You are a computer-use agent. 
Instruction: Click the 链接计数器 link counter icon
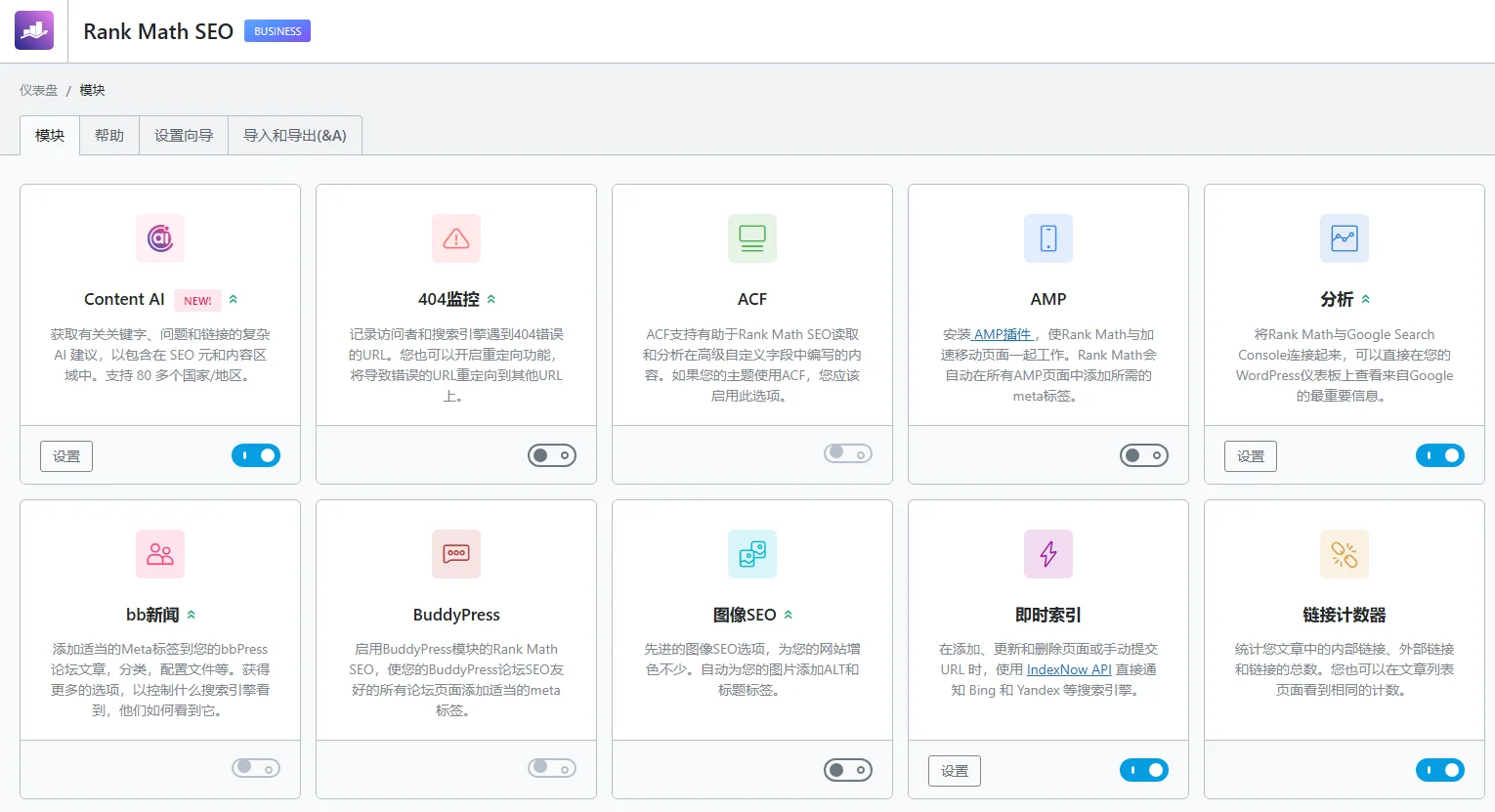tap(1344, 553)
